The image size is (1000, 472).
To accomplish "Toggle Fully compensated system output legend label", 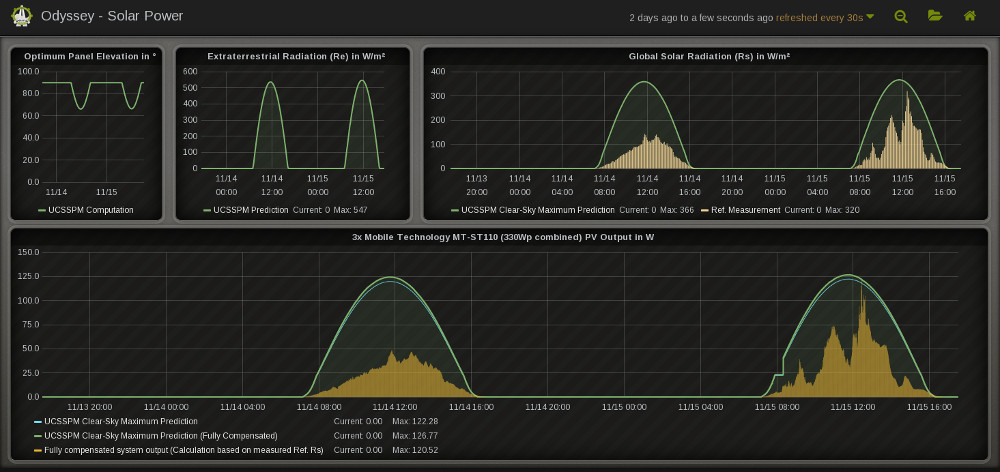I will 184,451.
